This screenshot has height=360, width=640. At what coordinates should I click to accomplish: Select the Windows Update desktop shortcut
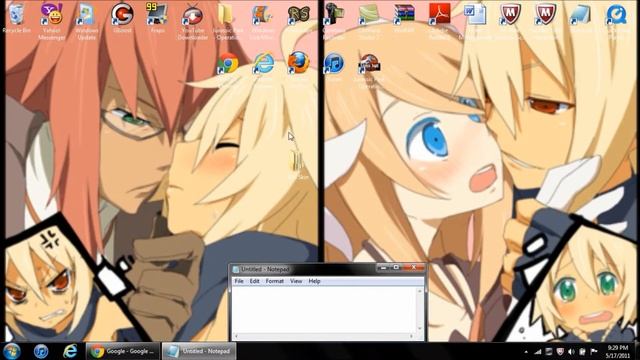(87, 21)
